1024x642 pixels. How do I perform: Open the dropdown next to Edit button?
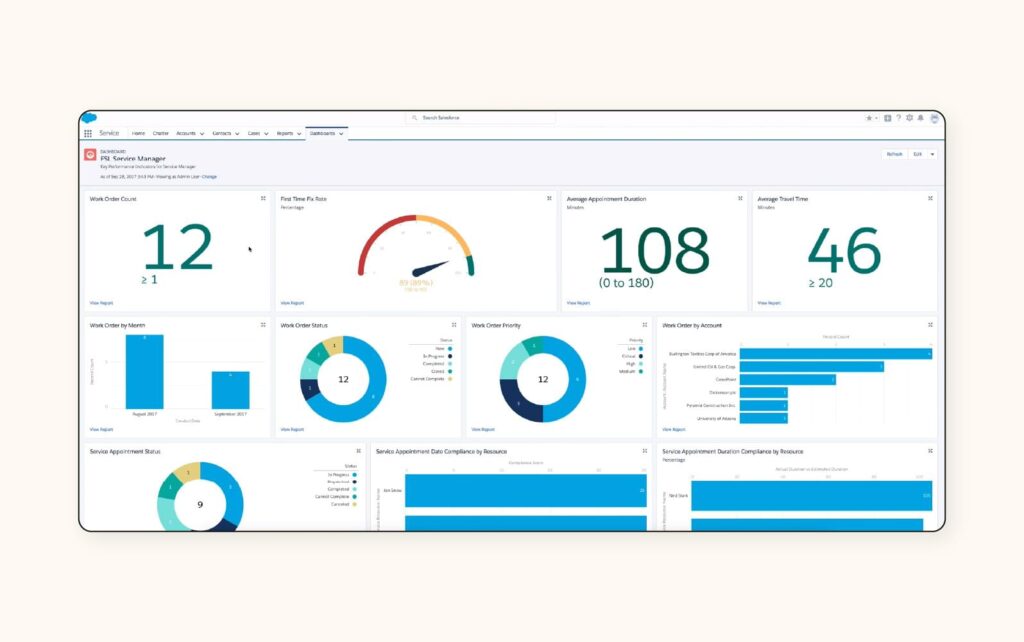click(934, 155)
